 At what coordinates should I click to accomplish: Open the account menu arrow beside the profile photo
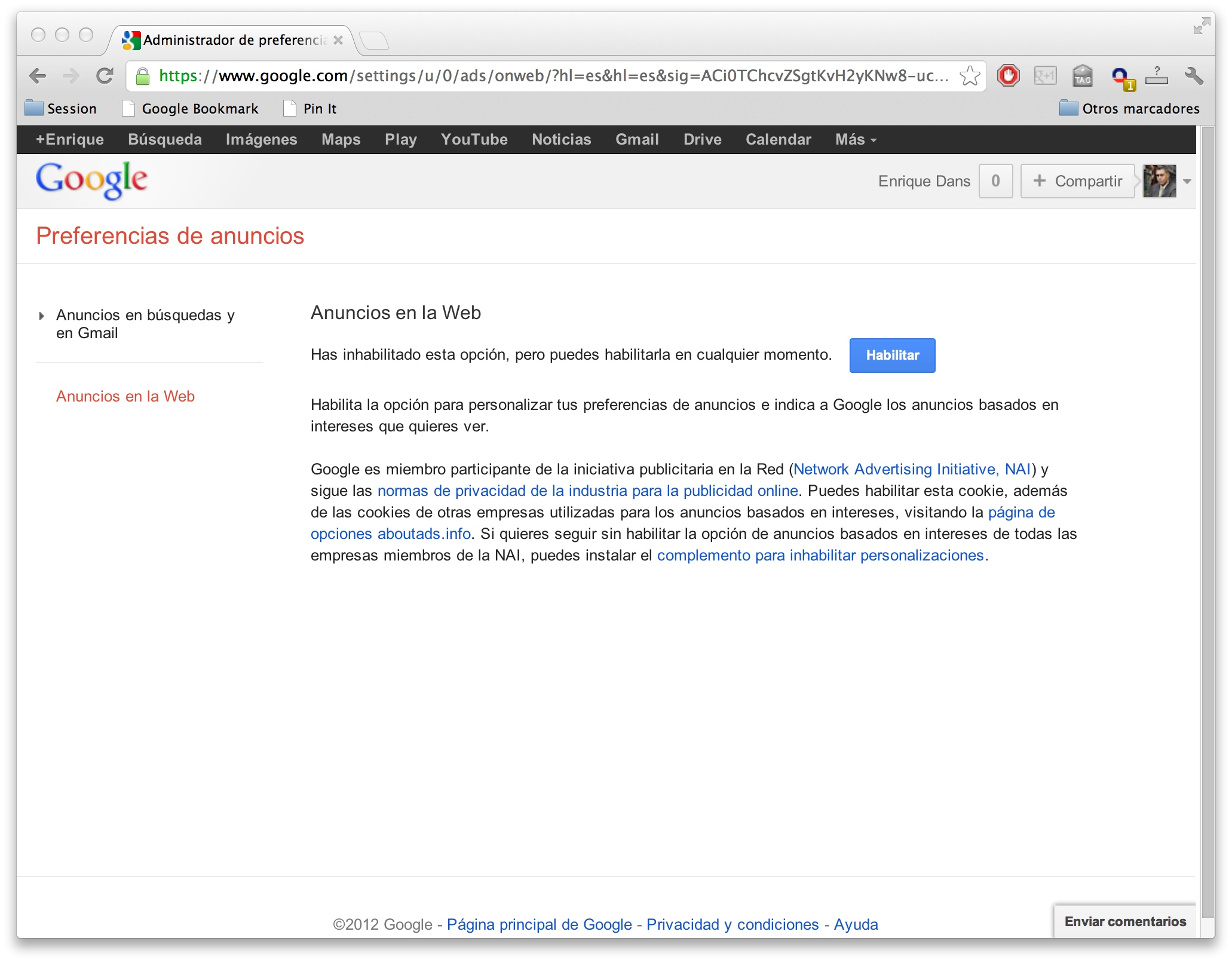click(1187, 182)
